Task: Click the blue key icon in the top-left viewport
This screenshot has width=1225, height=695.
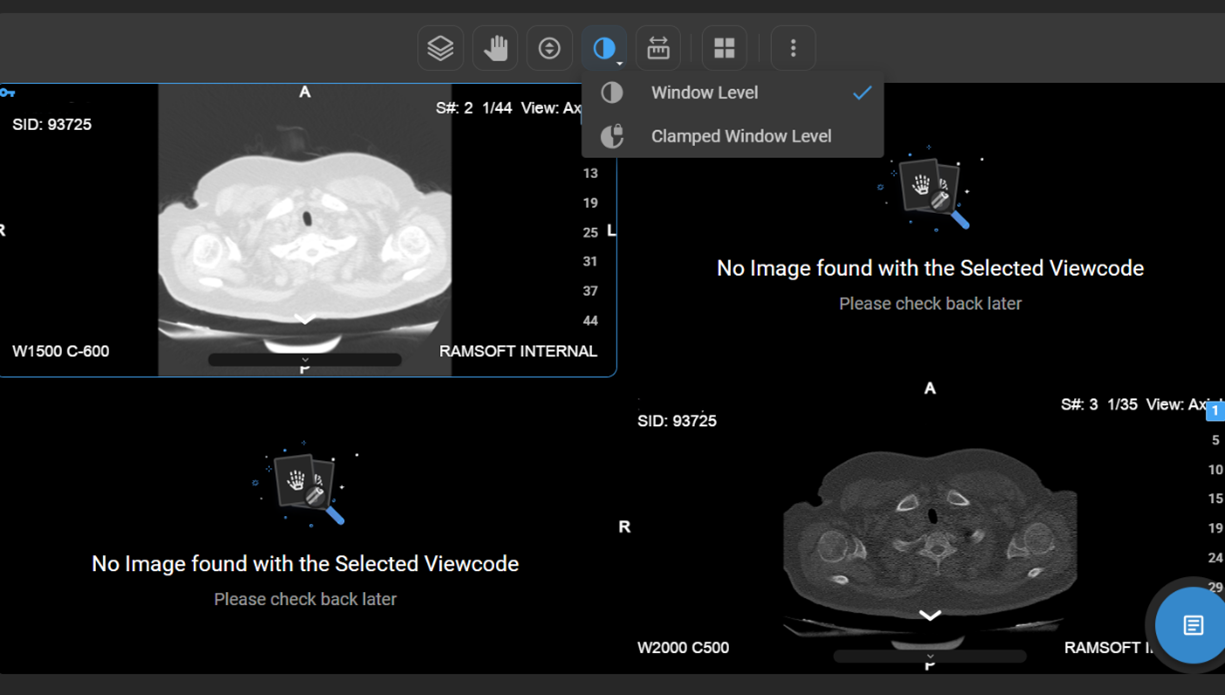Action: 8,93
